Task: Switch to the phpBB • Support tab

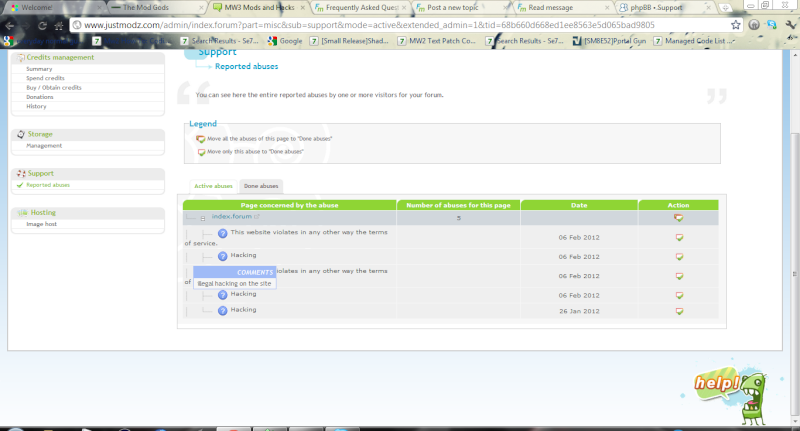Action: (664, 8)
